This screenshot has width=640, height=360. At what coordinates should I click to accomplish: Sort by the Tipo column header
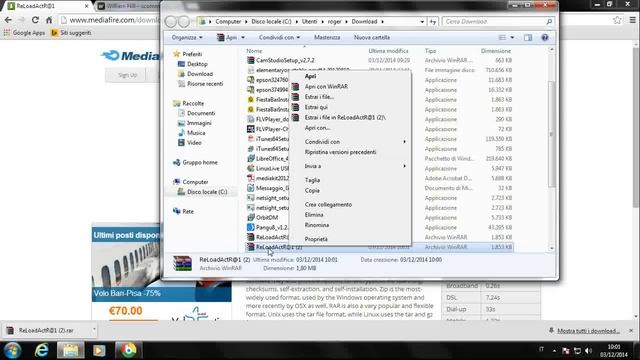430,51
